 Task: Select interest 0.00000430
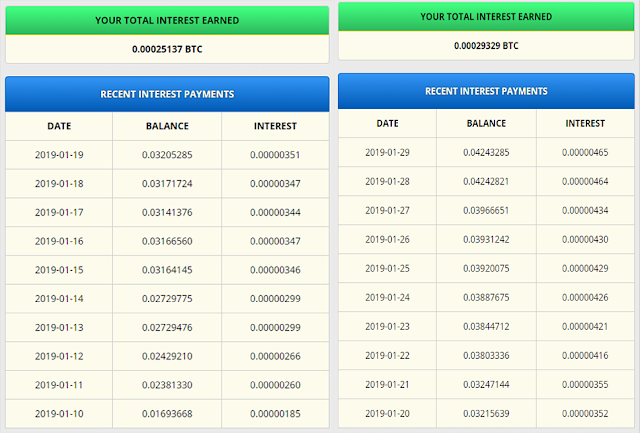tap(585, 240)
